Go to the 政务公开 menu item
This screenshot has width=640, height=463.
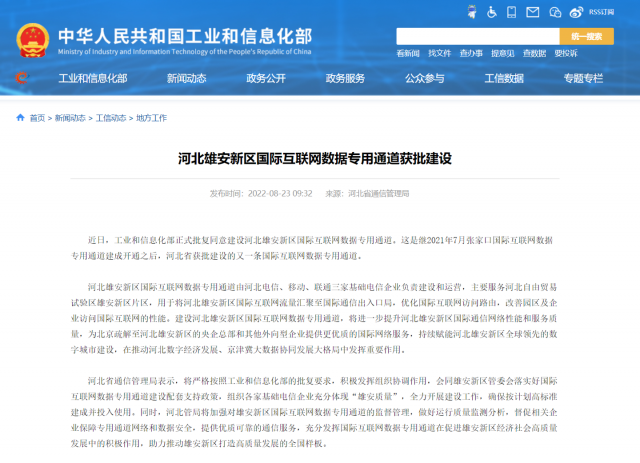coord(266,77)
